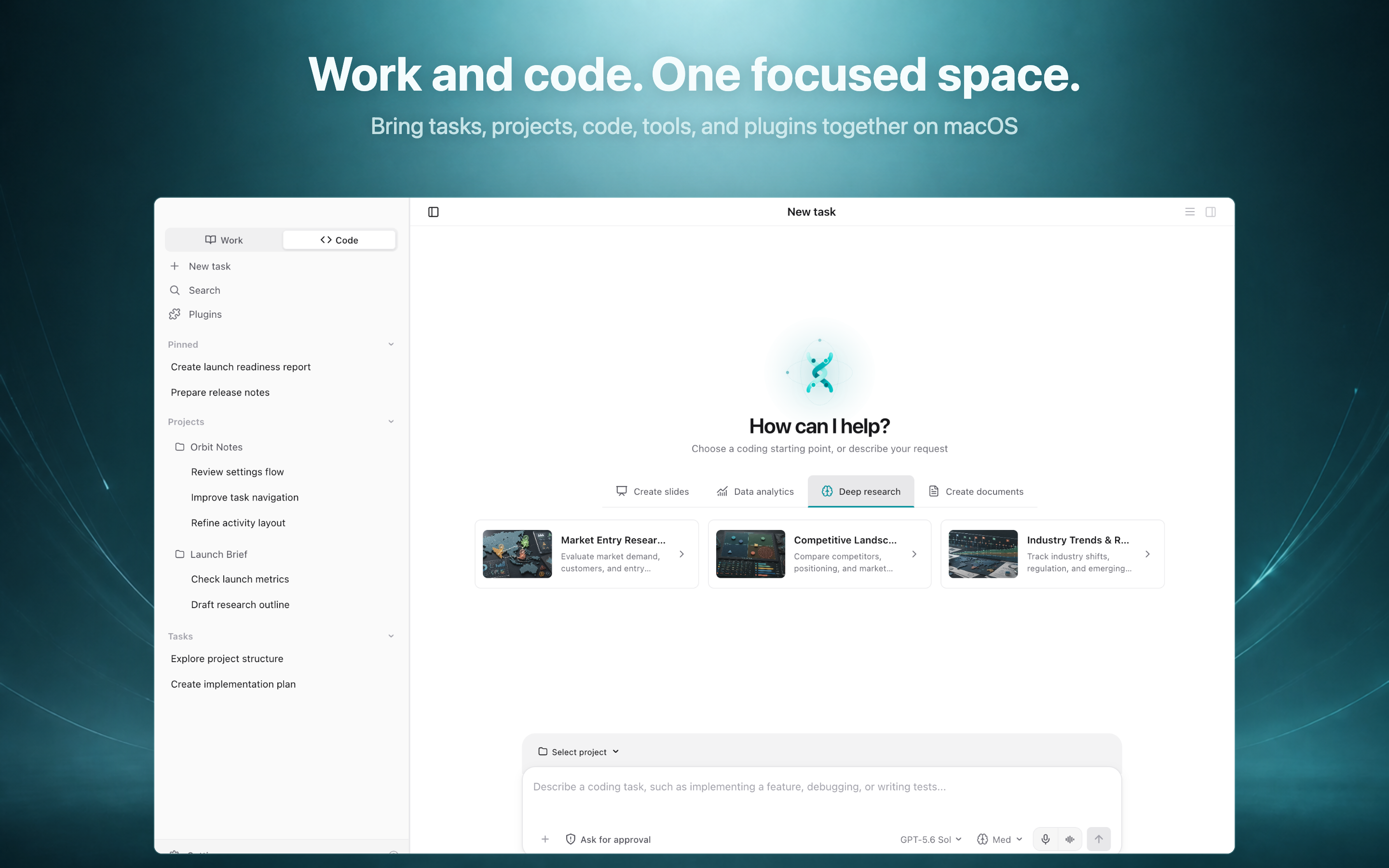
Task: Switch to Code mode
Action: [339, 240]
